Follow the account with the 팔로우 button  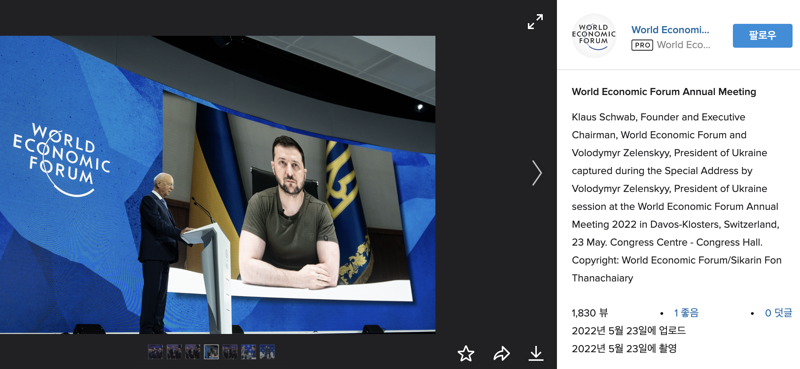click(762, 36)
